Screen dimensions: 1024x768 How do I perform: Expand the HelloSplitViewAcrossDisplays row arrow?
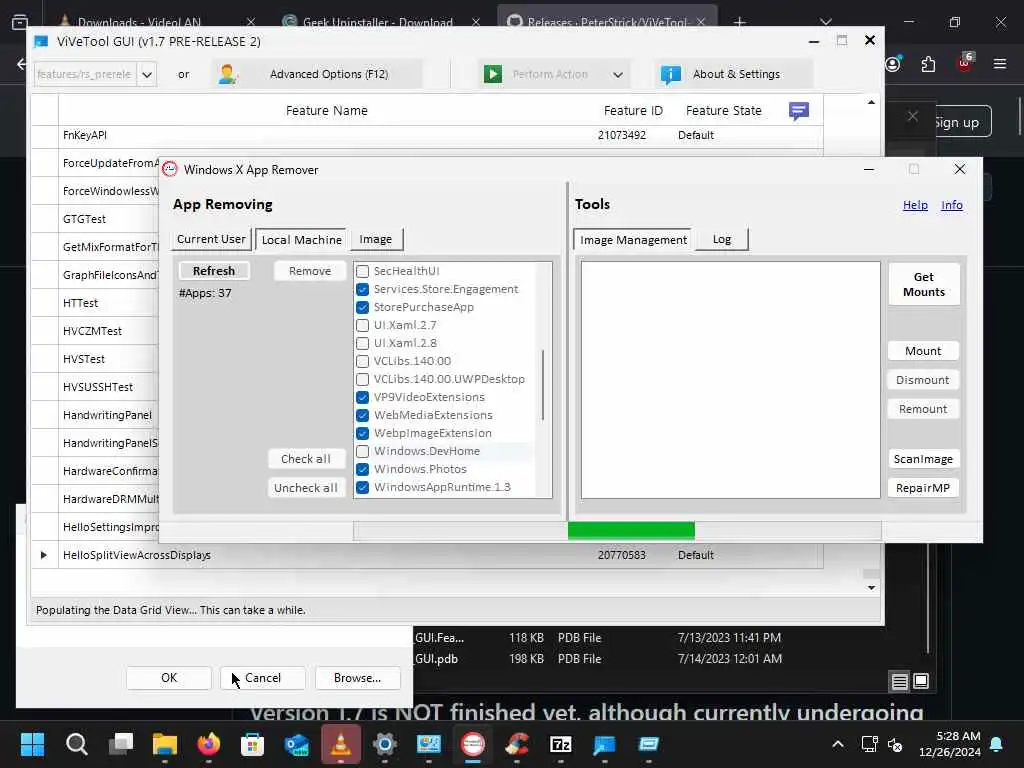[44, 555]
